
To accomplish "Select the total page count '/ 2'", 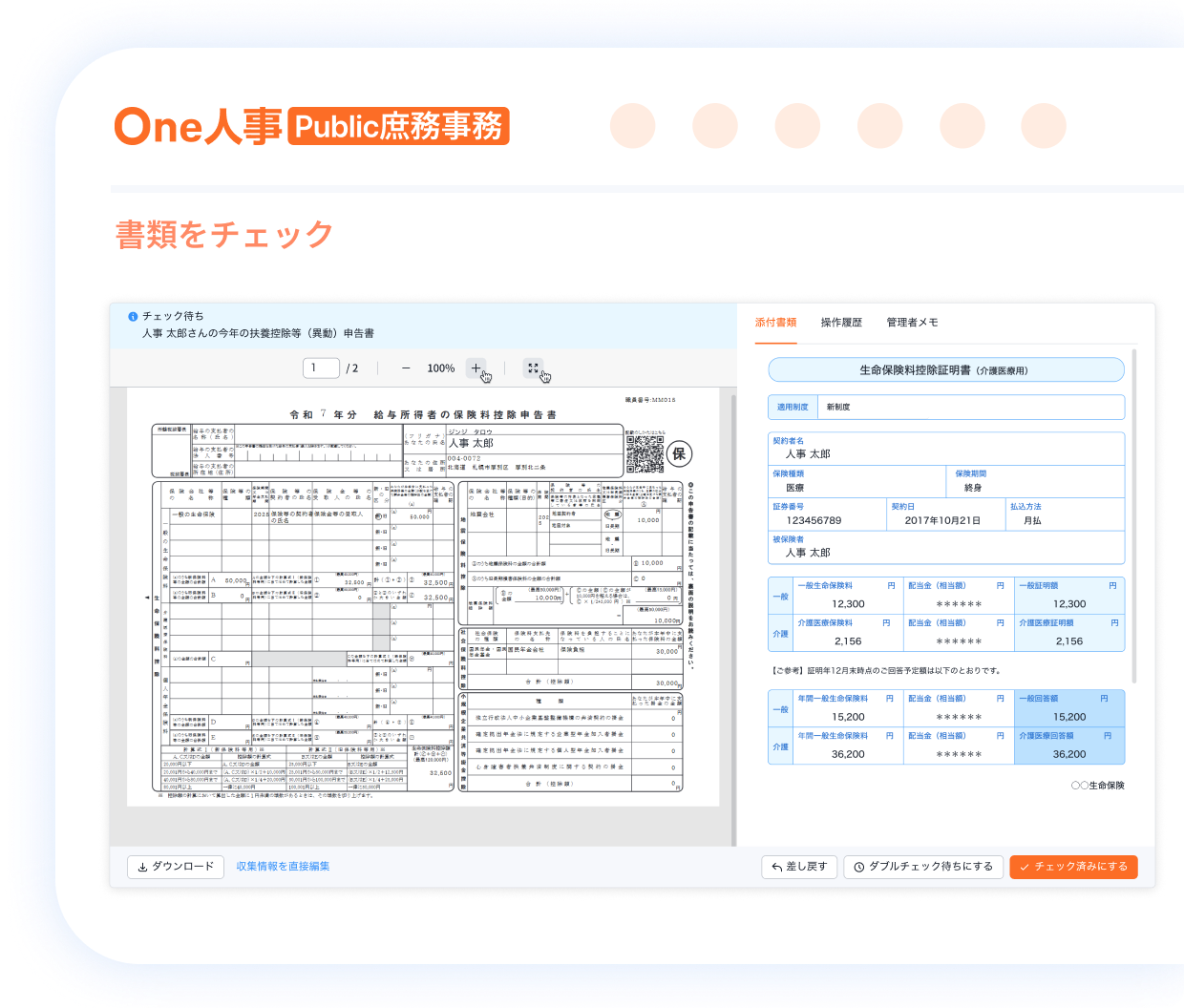I will [x=352, y=367].
